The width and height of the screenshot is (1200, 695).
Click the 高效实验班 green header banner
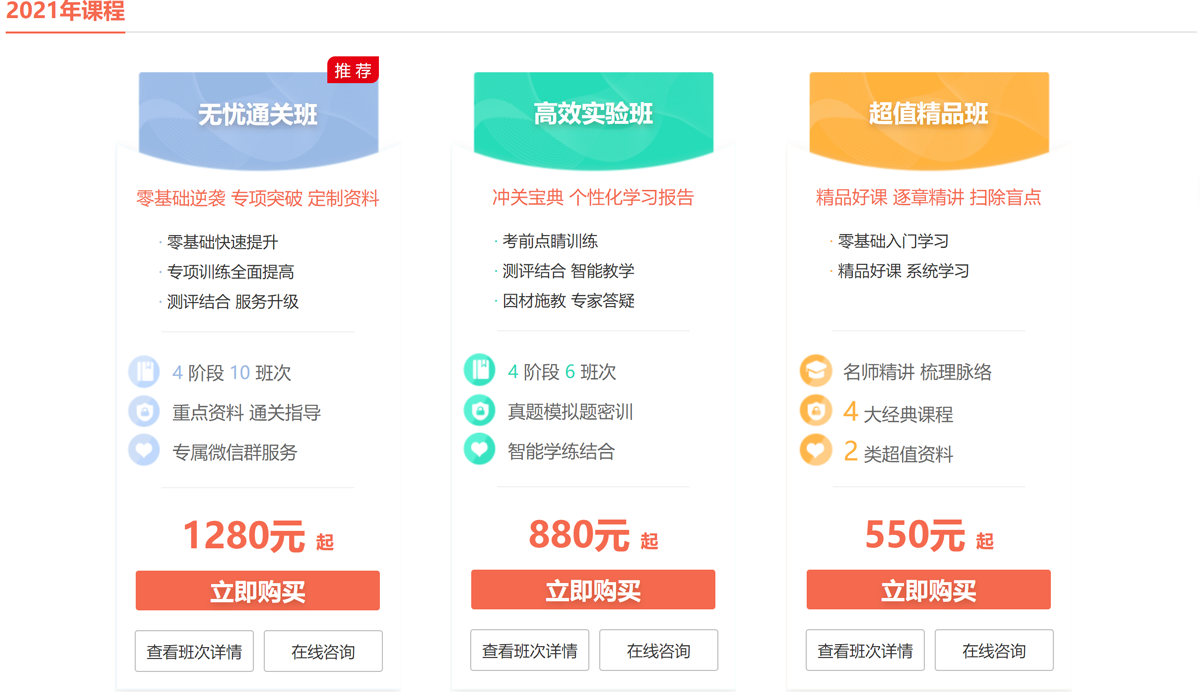(593, 115)
